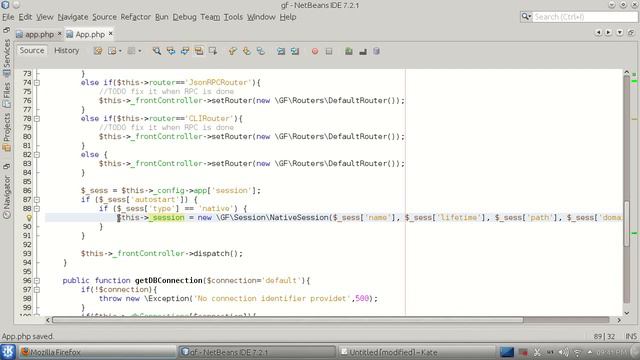Close the app.php tab
The width and height of the screenshot is (640, 360).
click(x=60, y=33)
